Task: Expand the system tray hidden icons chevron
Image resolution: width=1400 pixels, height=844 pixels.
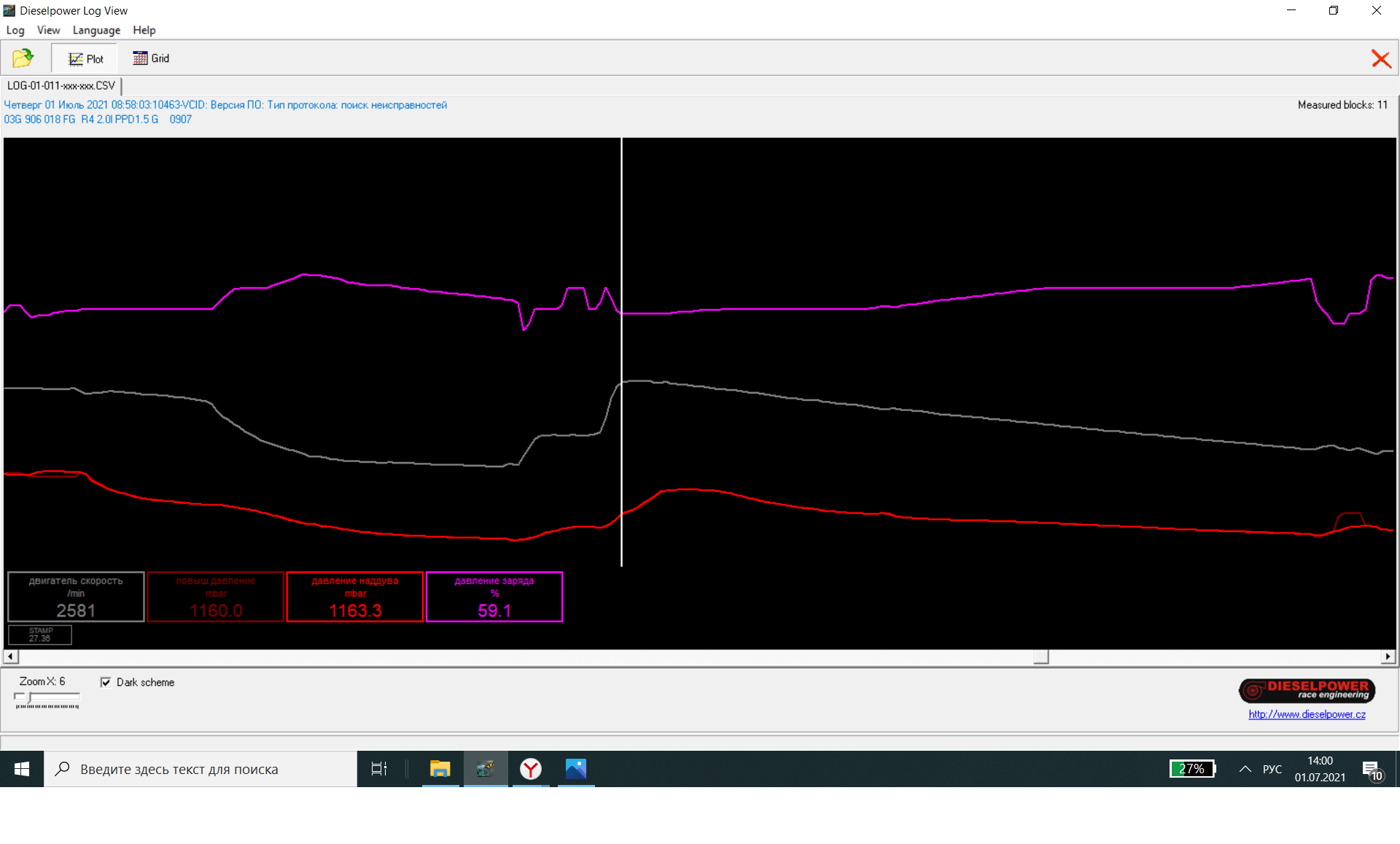Action: (x=1245, y=769)
